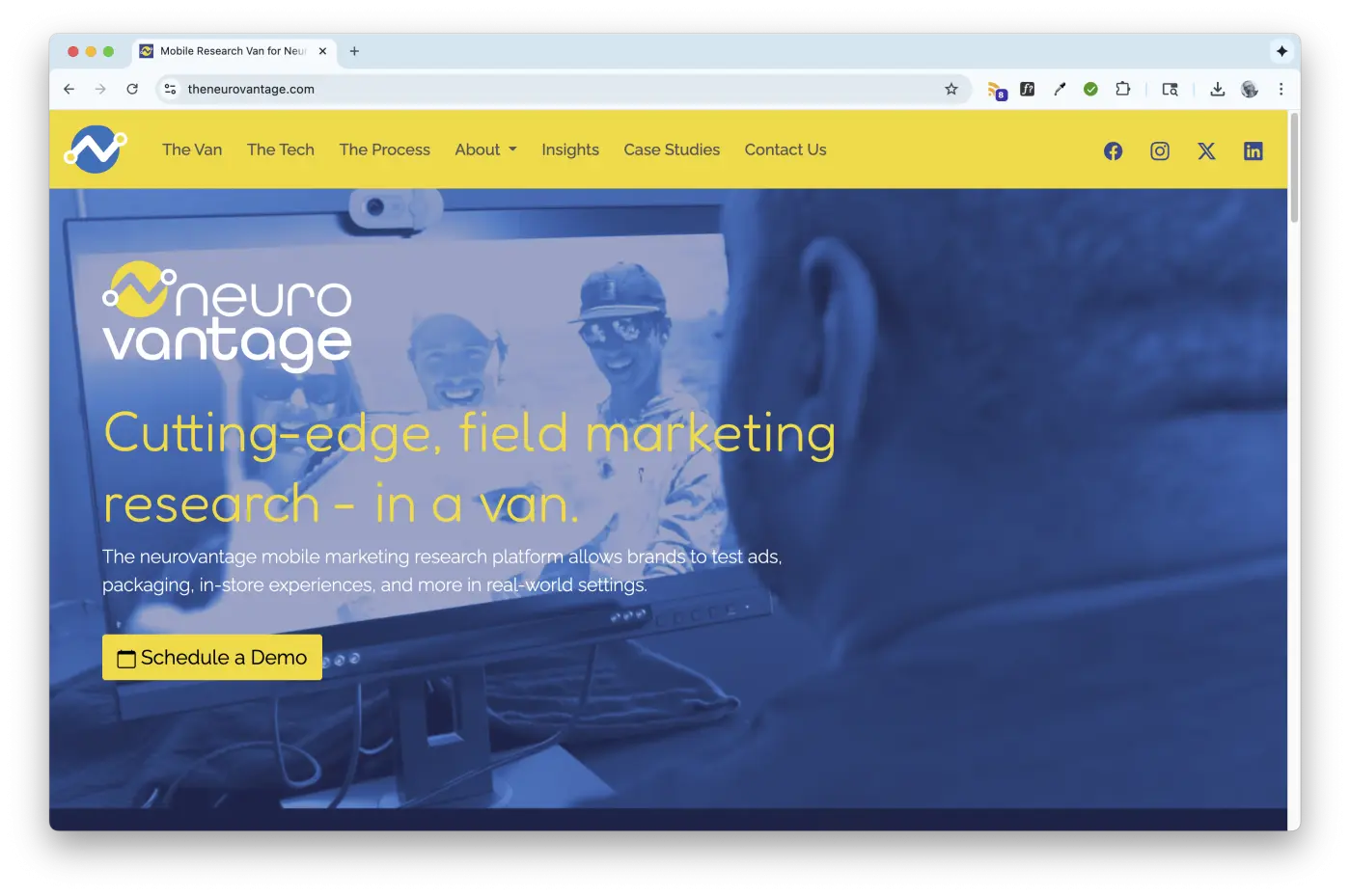Open the RSS feed extension icon
This screenshot has width=1350, height=896.
pos(996,90)
